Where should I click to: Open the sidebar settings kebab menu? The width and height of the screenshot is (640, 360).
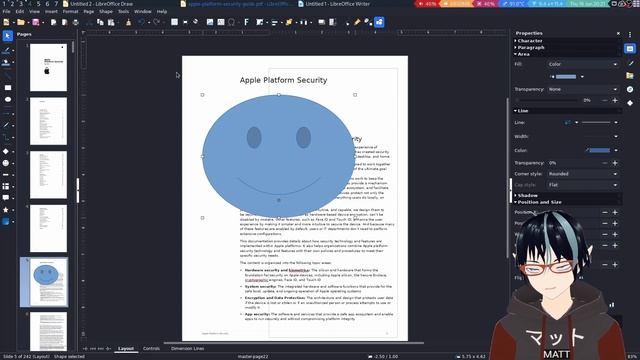[630, 34]
